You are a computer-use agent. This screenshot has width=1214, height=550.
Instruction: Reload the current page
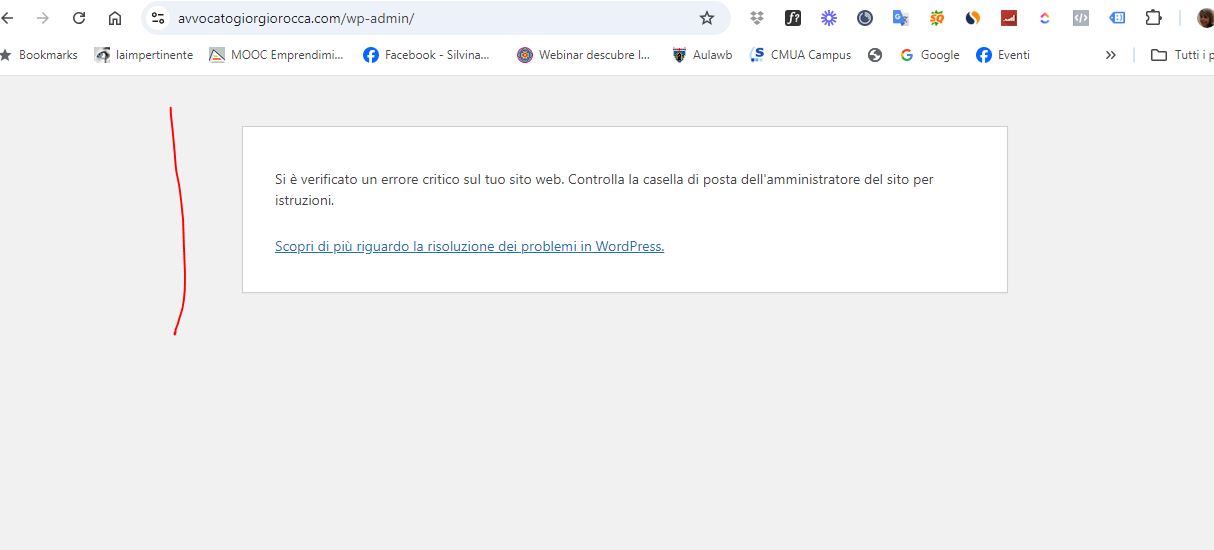tap(79, 18)
